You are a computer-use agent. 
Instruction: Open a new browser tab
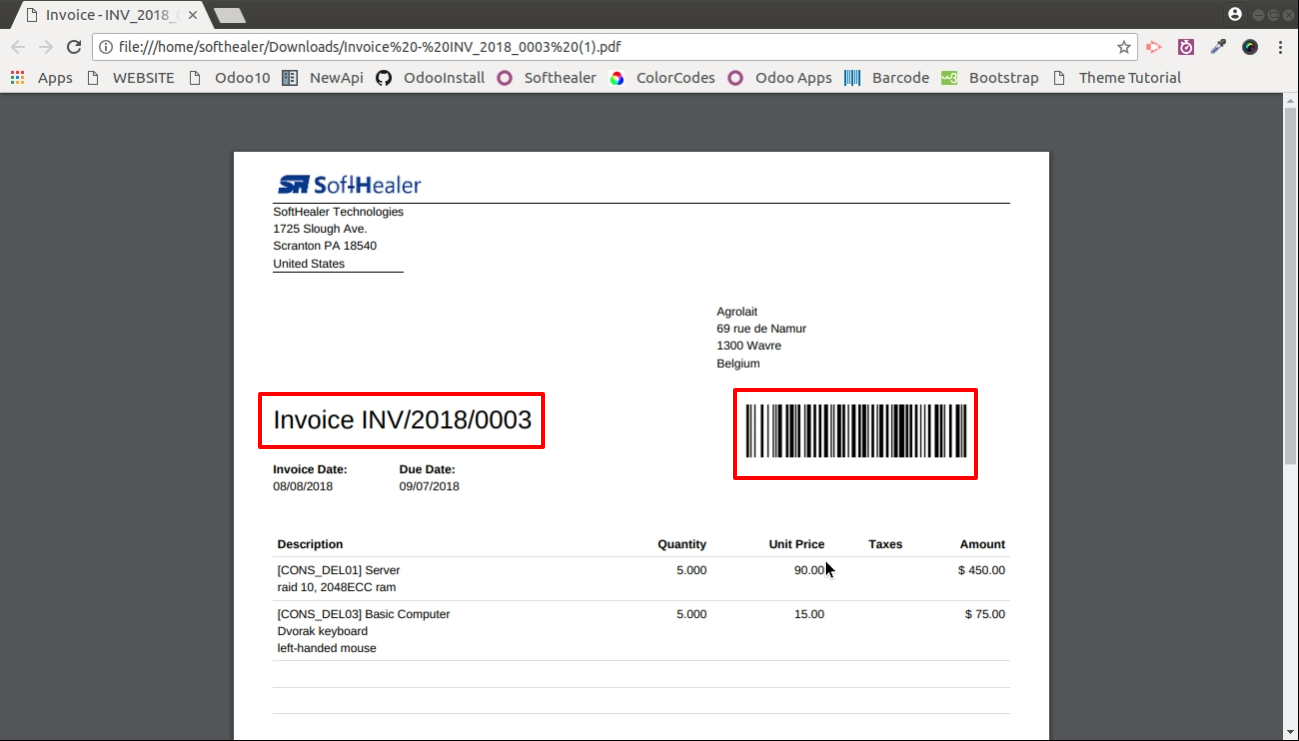(x=230, y=15)
